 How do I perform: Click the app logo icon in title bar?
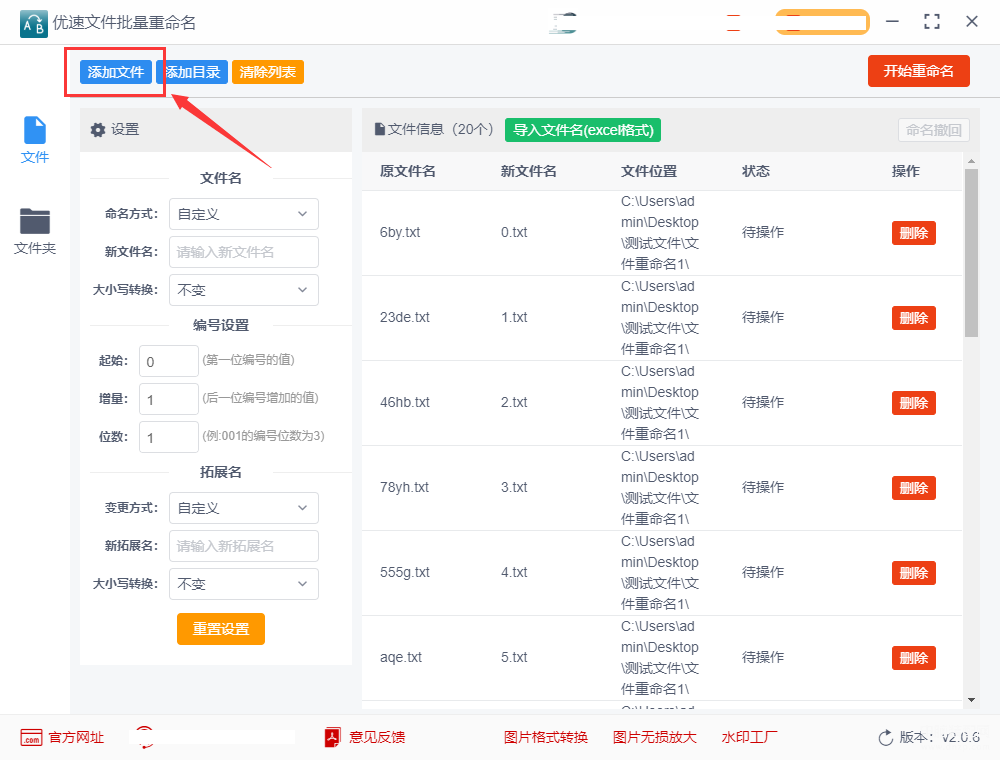(x=34, y=24)
